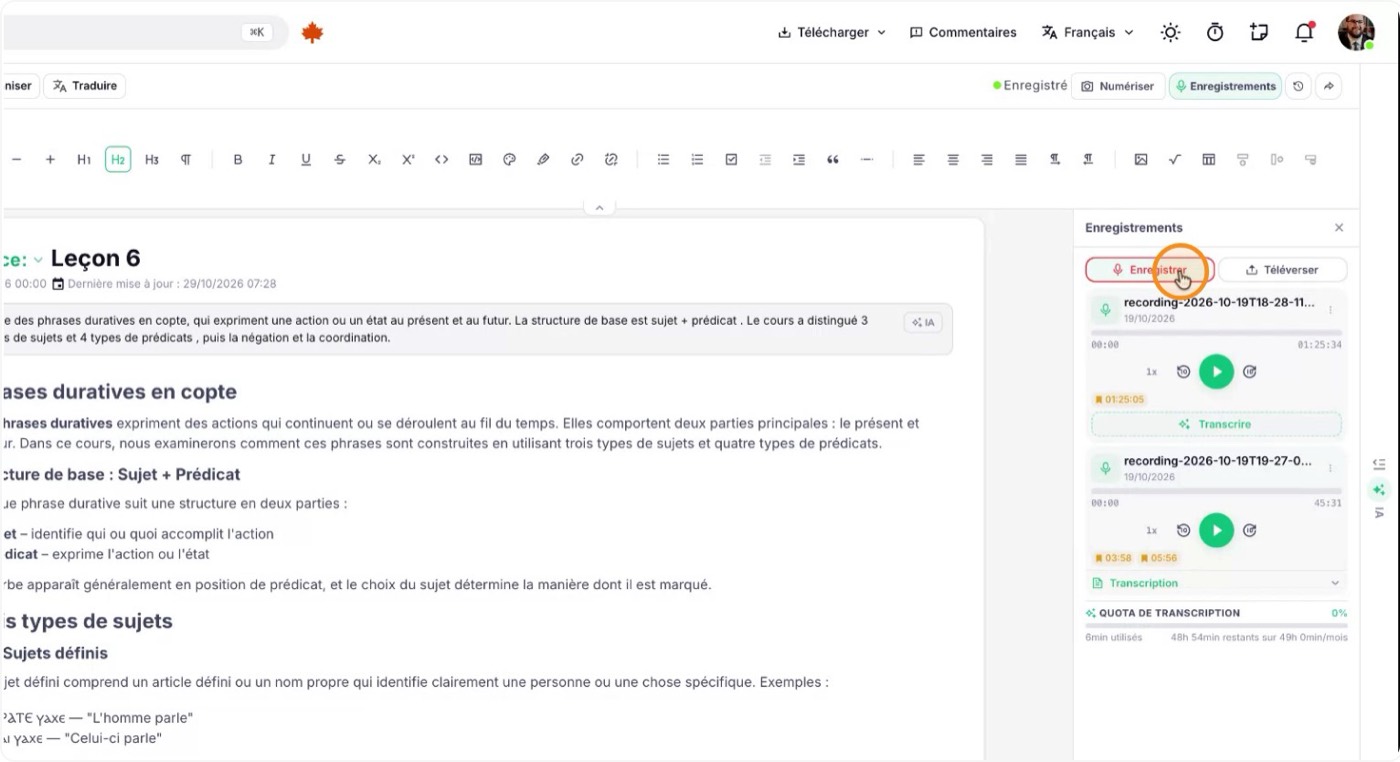Open the text color palette icon
This screenshot has height=762, width=1400.
point(509,159)
